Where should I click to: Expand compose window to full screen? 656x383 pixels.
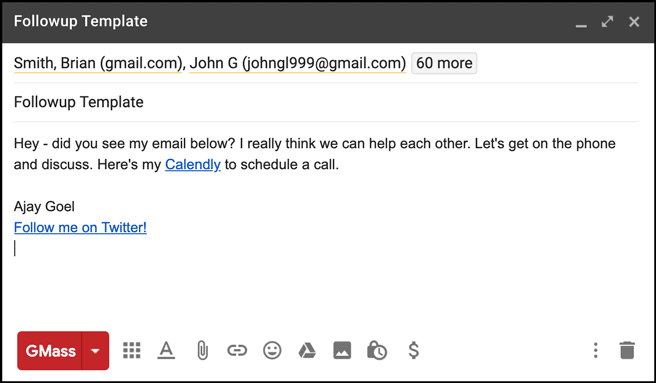[x=607, y=22]
